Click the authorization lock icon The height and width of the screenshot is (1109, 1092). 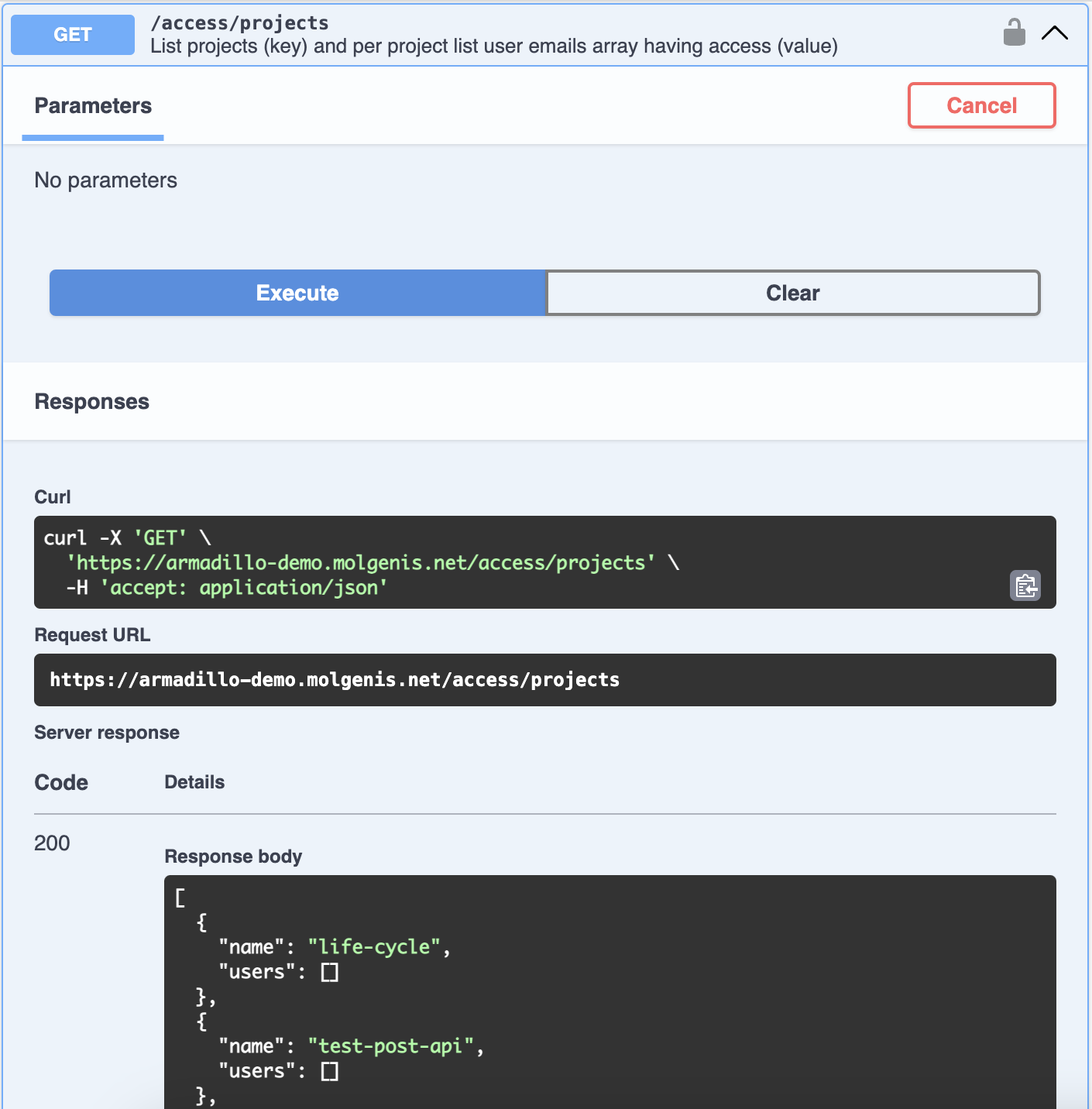click(1014, 33)
